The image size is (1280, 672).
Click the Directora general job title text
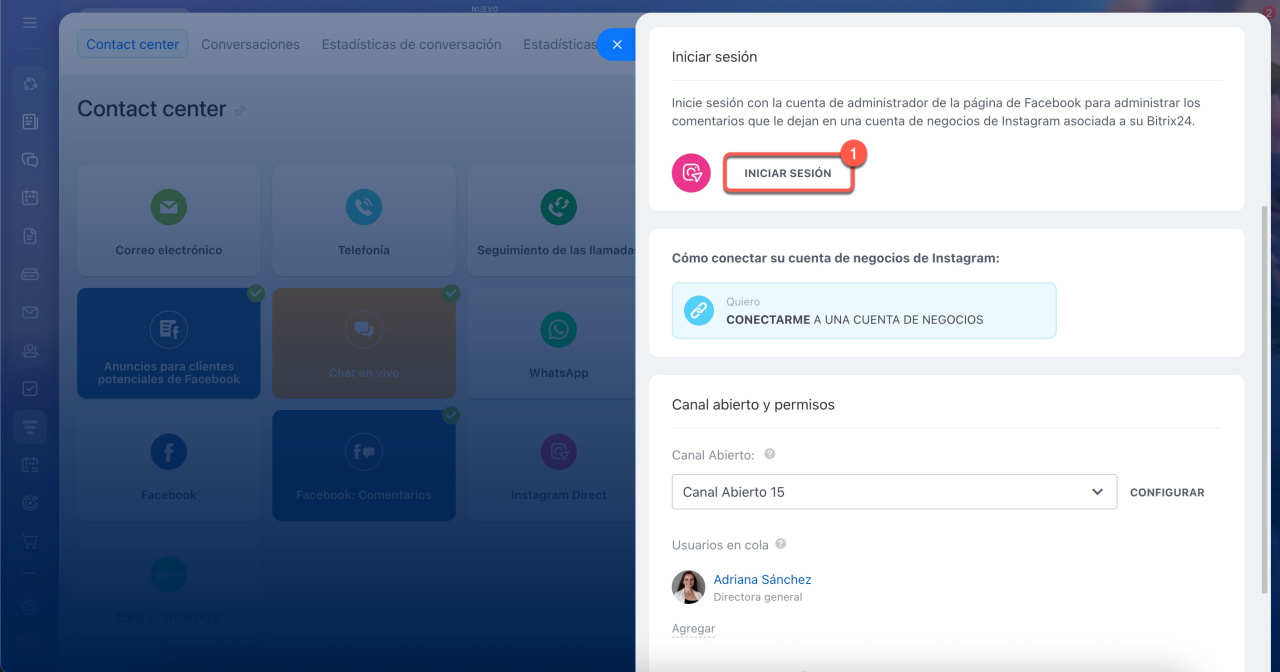[x=757, y=597]
